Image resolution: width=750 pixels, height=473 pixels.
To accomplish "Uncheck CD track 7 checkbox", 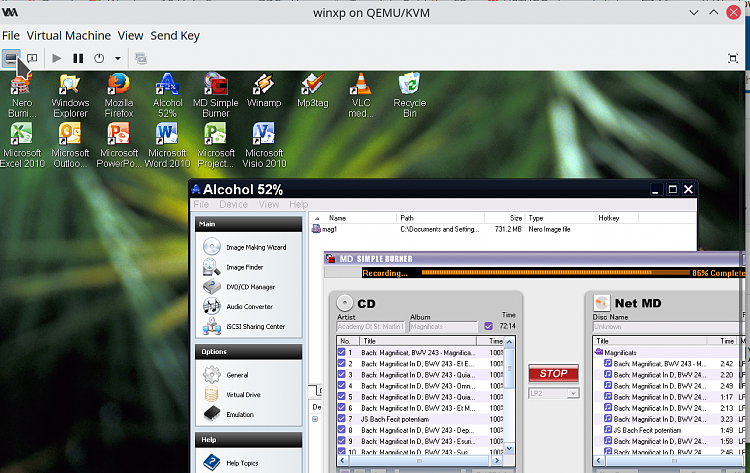I will (342, 418).
